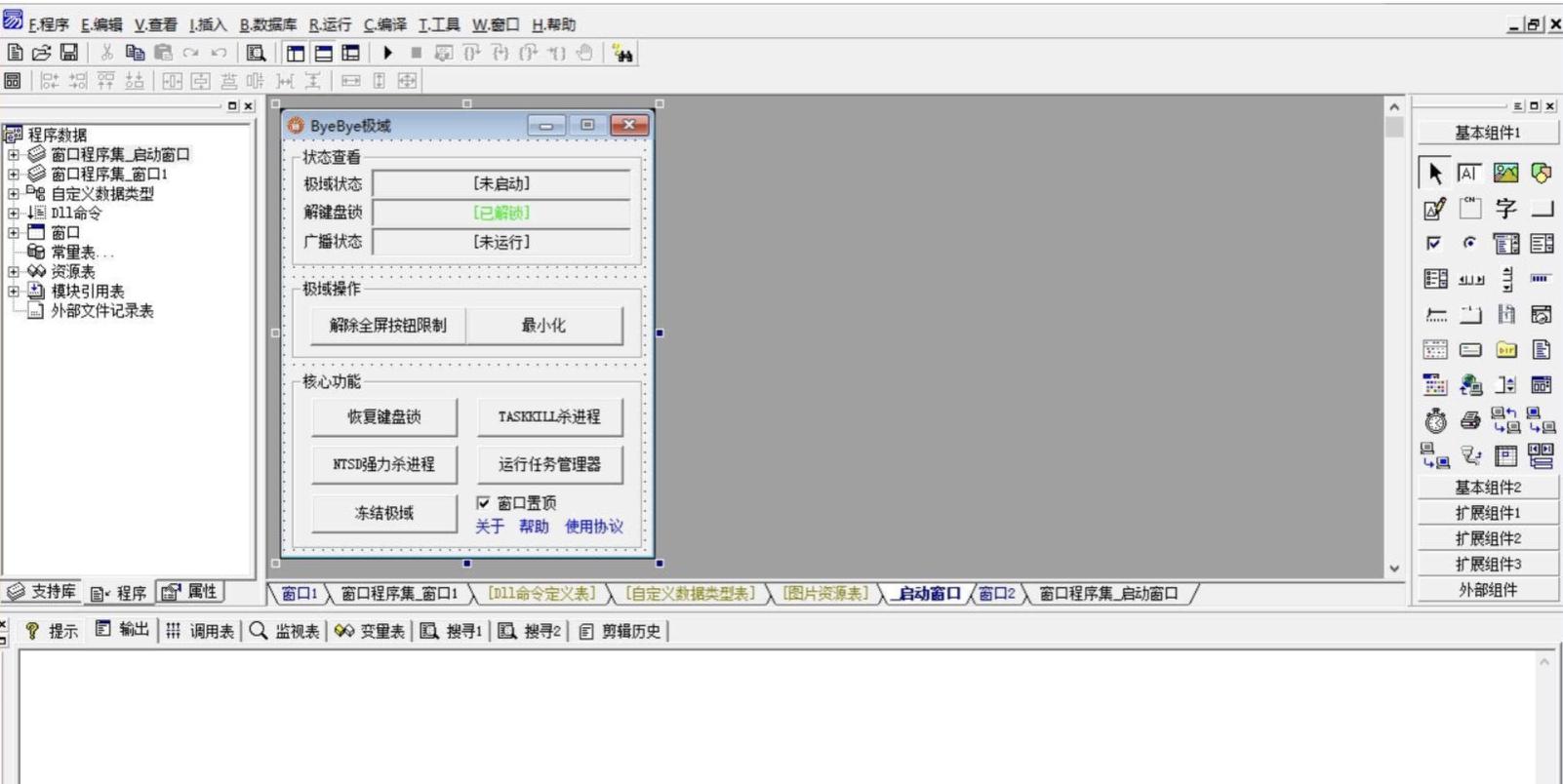1563x784 pixels.
Task: Open the C.编译 menu
Action: [385, 24]
